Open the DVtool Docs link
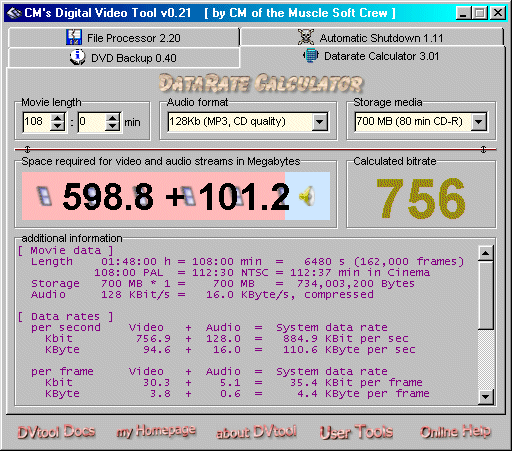This screenshot has height=451, width=512. [x=56, y=432]
